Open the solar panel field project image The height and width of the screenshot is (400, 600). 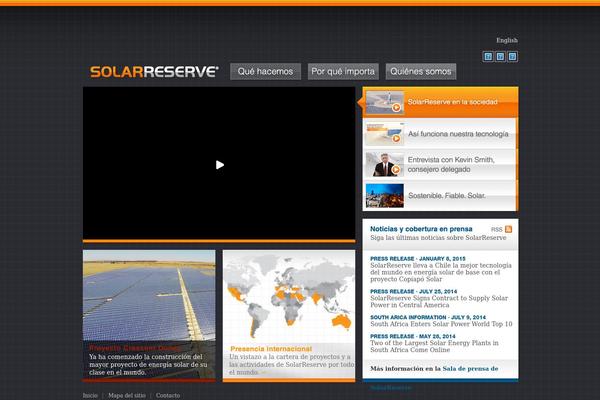pos(149,296)
